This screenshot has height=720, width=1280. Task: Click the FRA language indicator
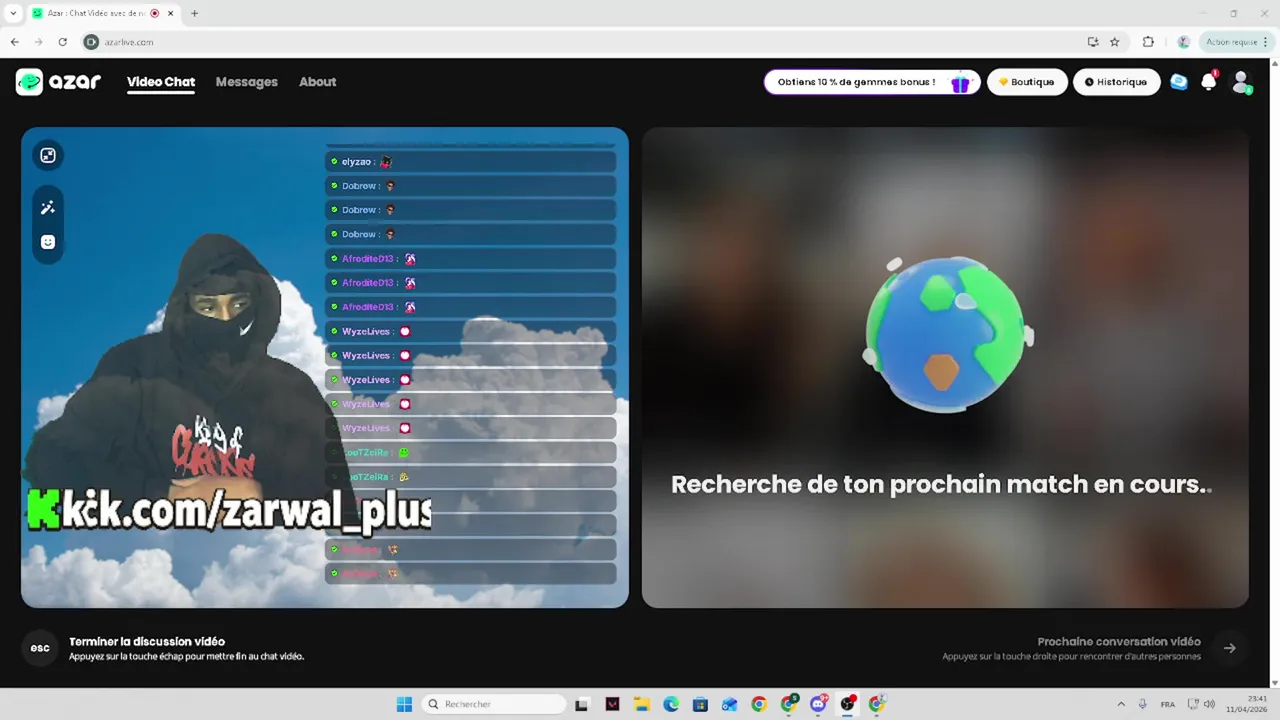[1167, 704]
